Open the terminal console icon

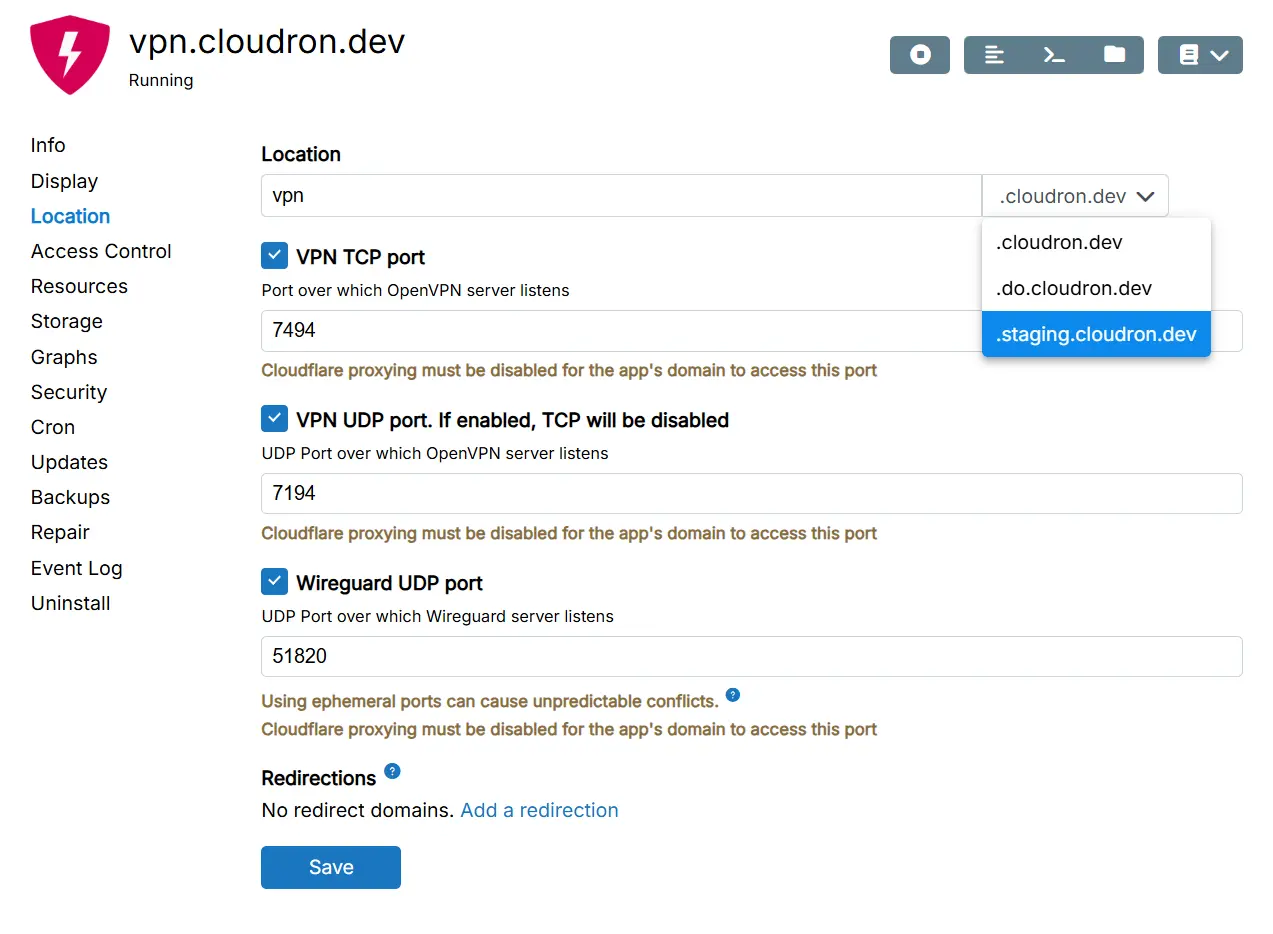[x=1054, y=55]
